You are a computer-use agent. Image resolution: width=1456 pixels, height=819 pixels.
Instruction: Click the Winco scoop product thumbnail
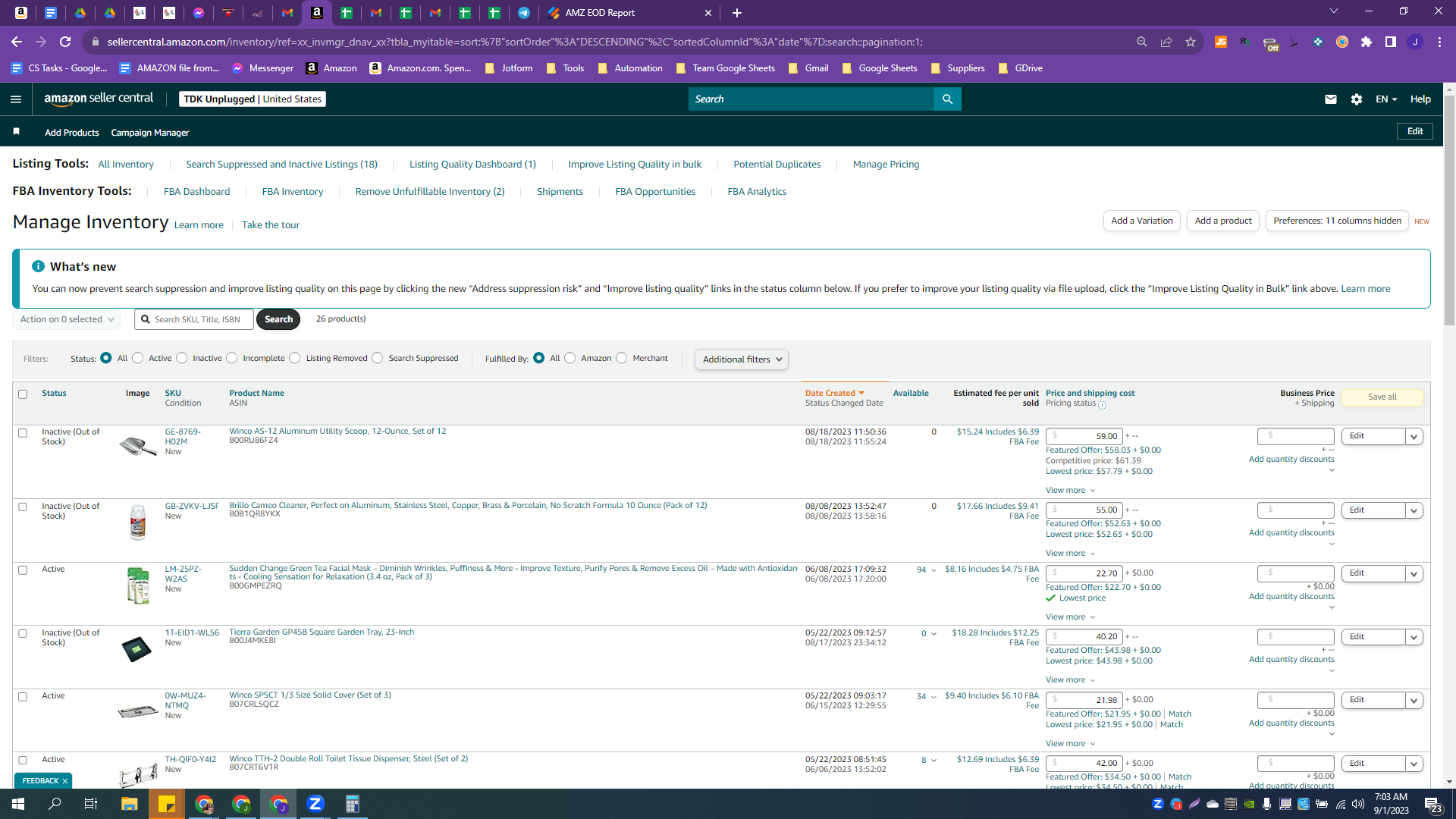[x=137, y=447]
